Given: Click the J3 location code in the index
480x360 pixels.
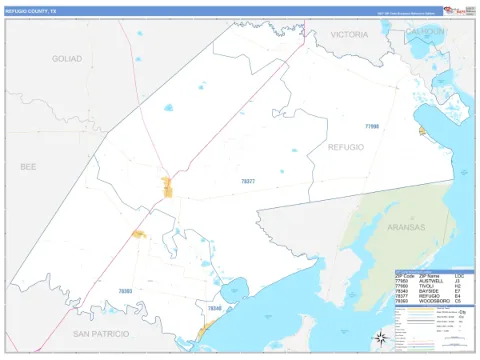Looking at the screenshot, I should (x=457, y=281).
